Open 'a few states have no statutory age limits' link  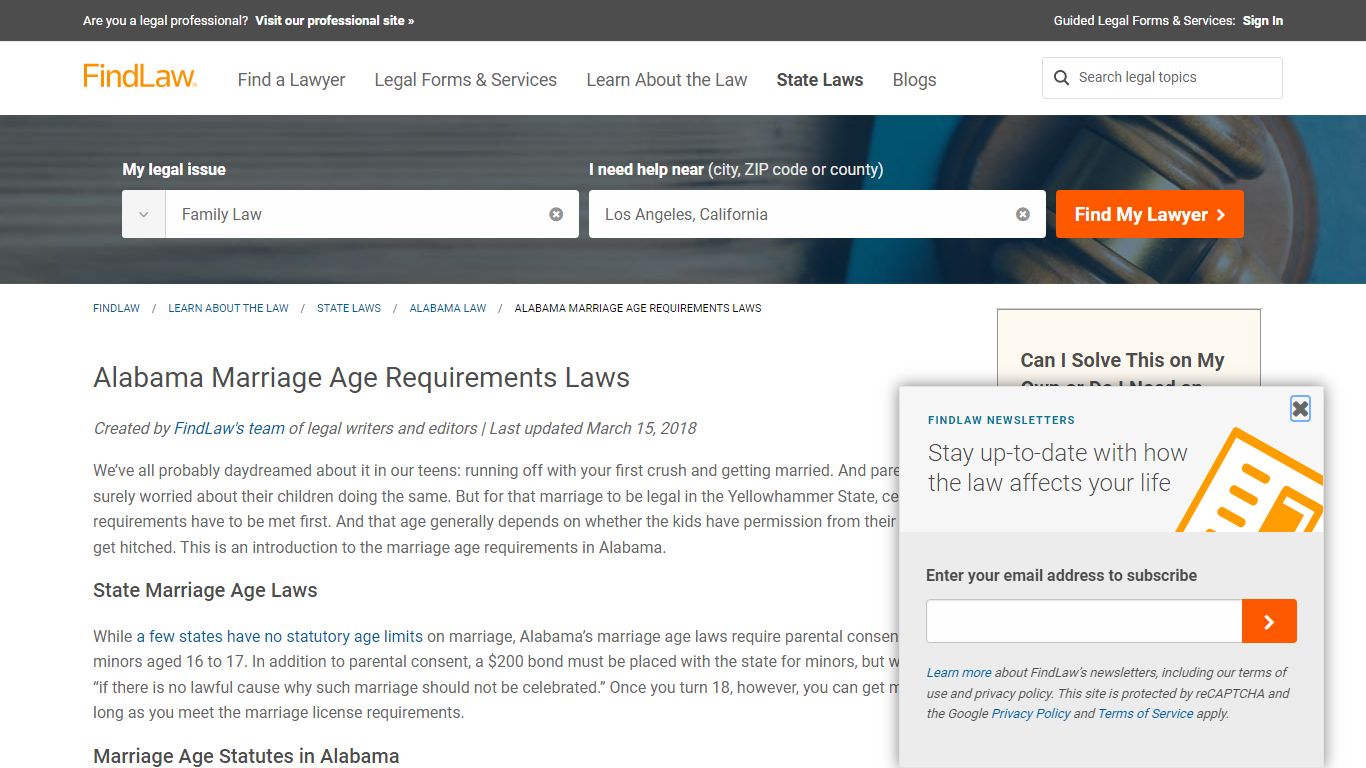(280, 636)
